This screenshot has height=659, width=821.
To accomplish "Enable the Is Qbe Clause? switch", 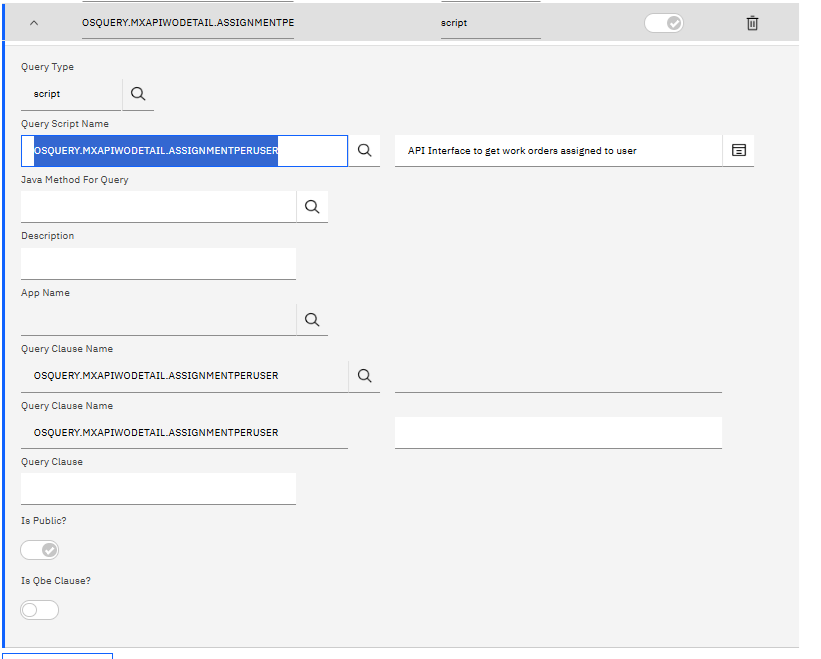I will pos(40,609).
